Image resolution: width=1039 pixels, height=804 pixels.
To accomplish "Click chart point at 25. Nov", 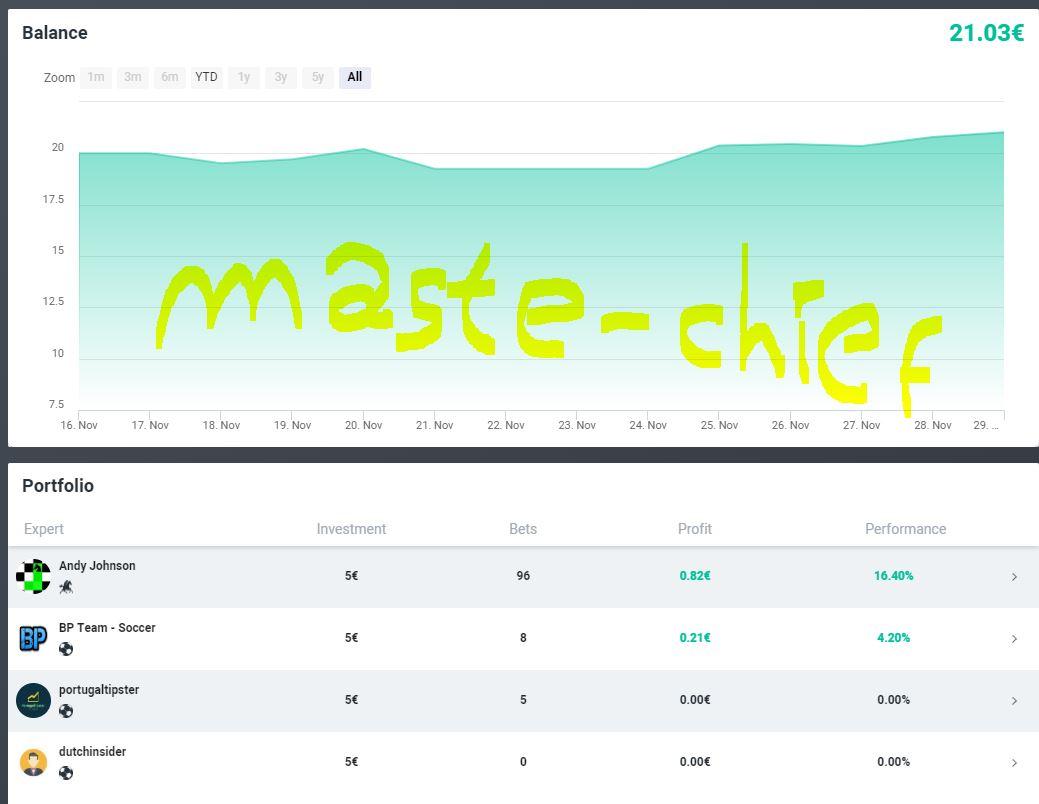I will coord(719,146).
